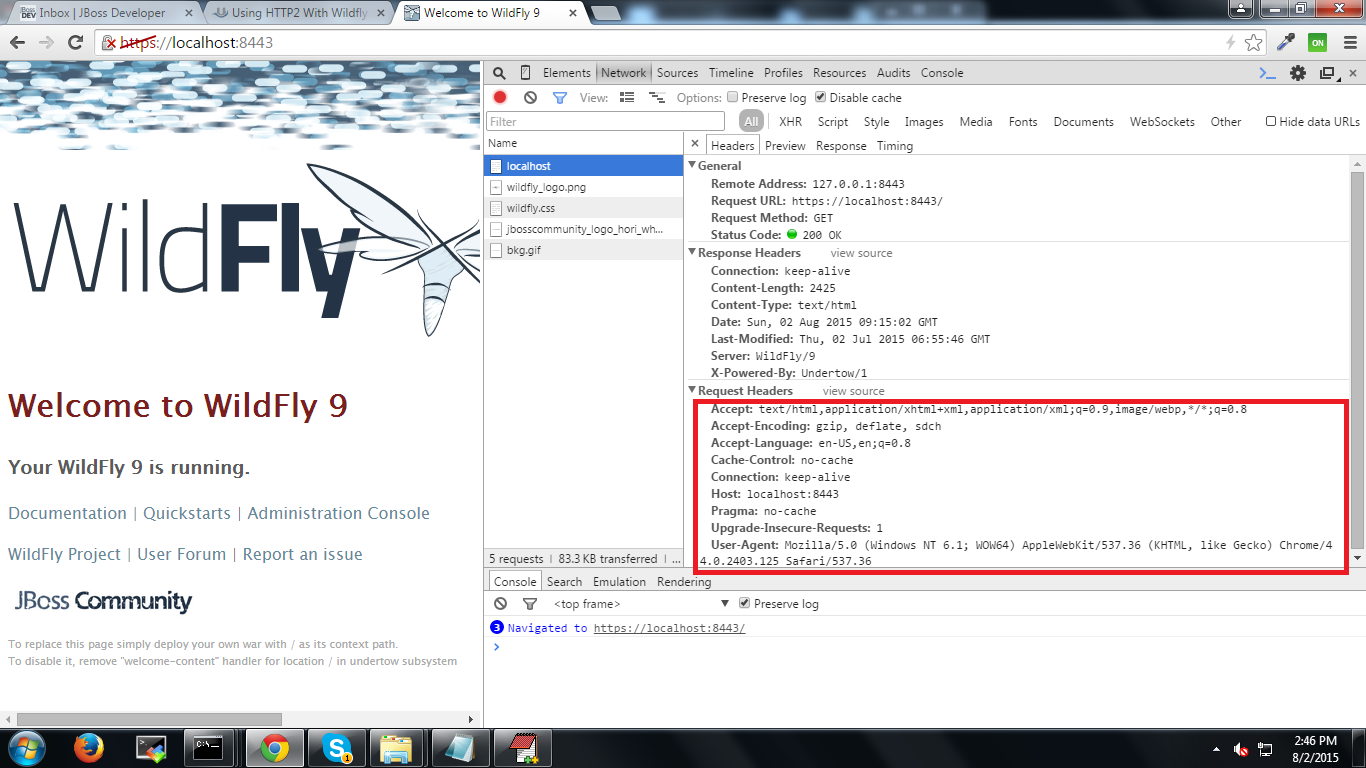Viewport: 1366px width, 768px height.
Task: Filter requests by Images
Action: [x=924, y=121]
